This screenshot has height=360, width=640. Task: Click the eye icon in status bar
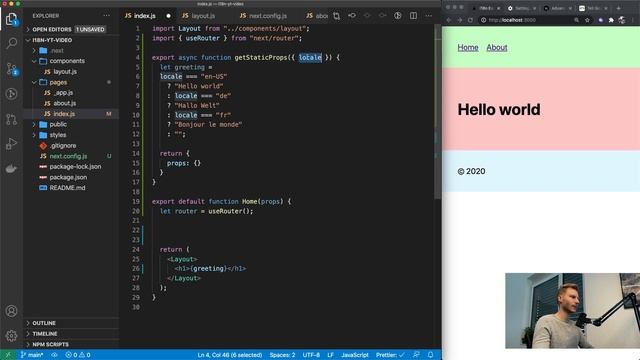[x=54, y=355]
